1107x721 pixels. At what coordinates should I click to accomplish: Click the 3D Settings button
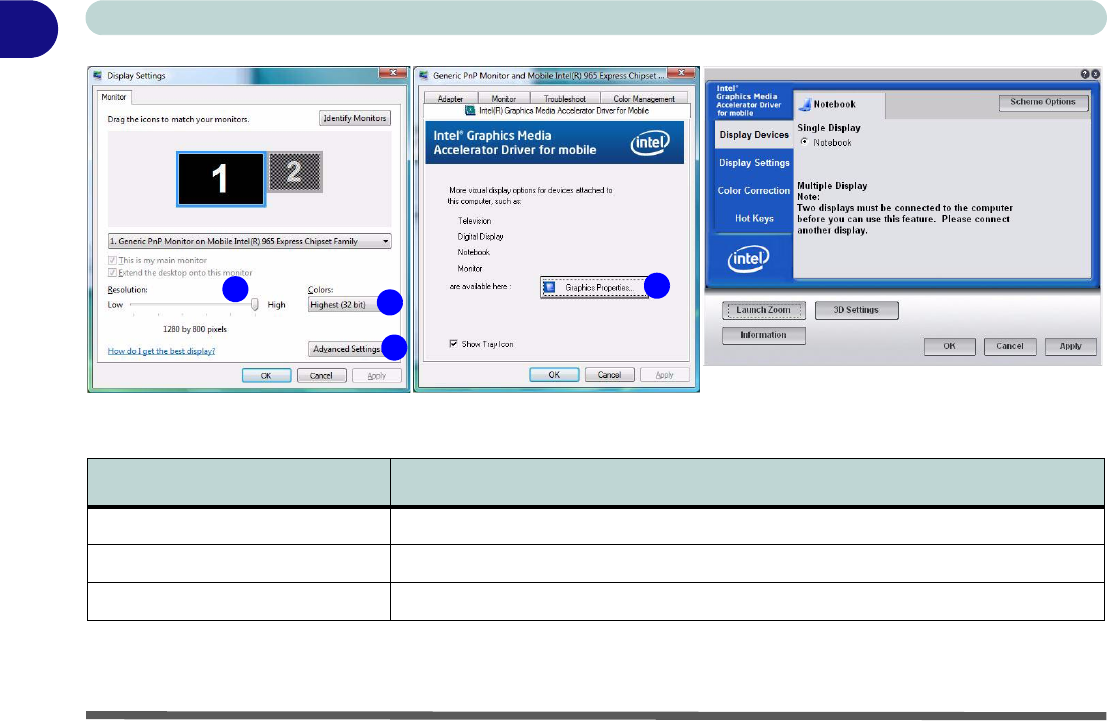856,310
